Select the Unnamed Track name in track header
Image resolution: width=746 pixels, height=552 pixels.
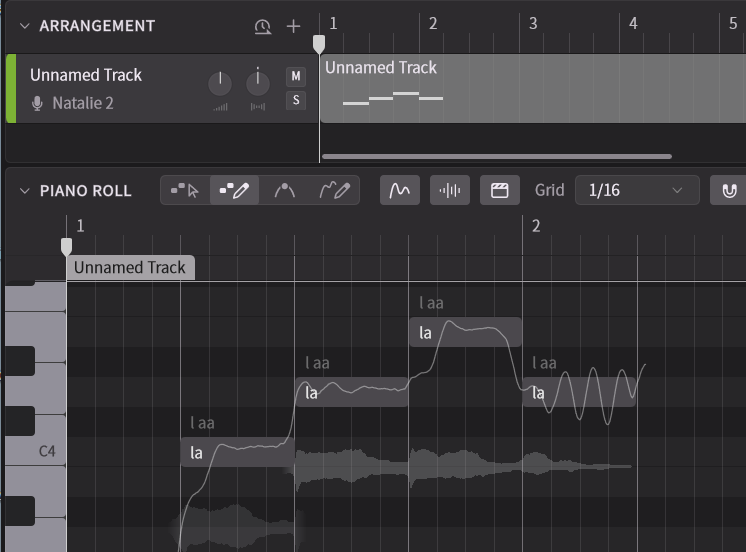pyautogui.click(x=86, y=75)
